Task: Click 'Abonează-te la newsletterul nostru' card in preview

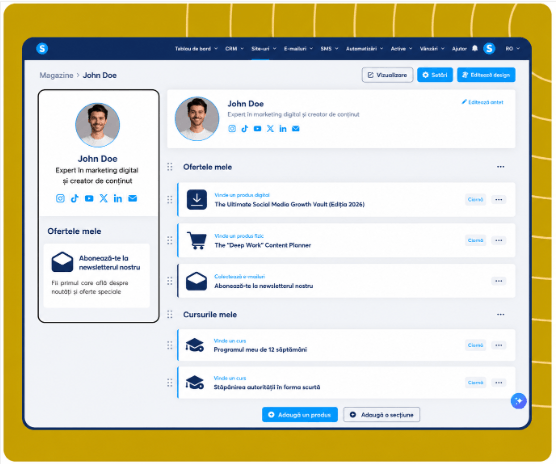Action: point(96,275)
